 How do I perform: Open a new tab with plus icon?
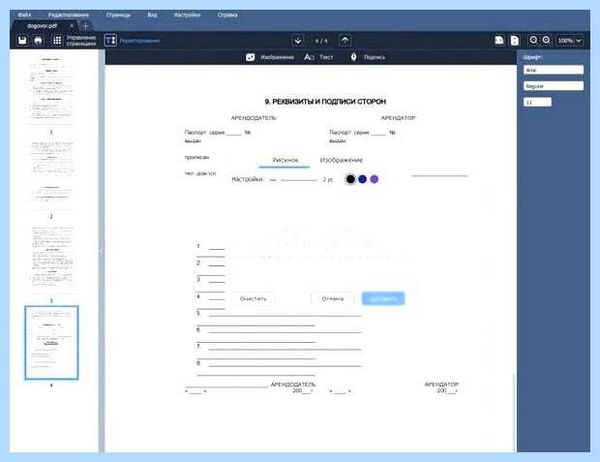click(86, 26)
